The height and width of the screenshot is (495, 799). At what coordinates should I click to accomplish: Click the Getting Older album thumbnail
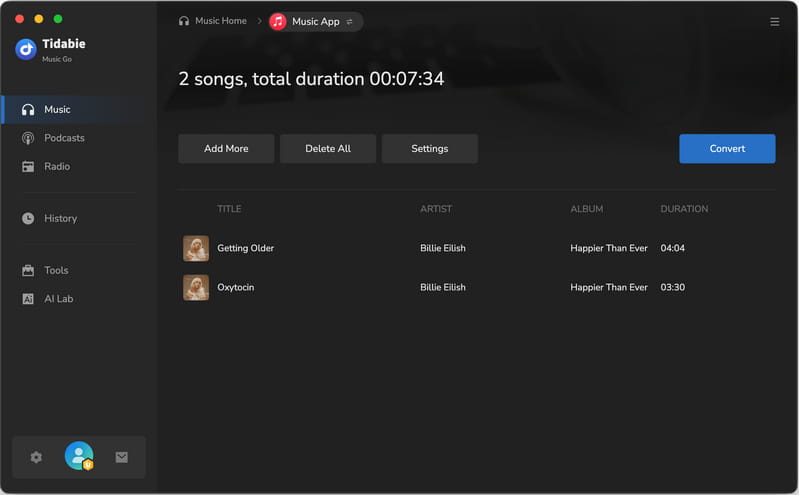tap(196, 248)
